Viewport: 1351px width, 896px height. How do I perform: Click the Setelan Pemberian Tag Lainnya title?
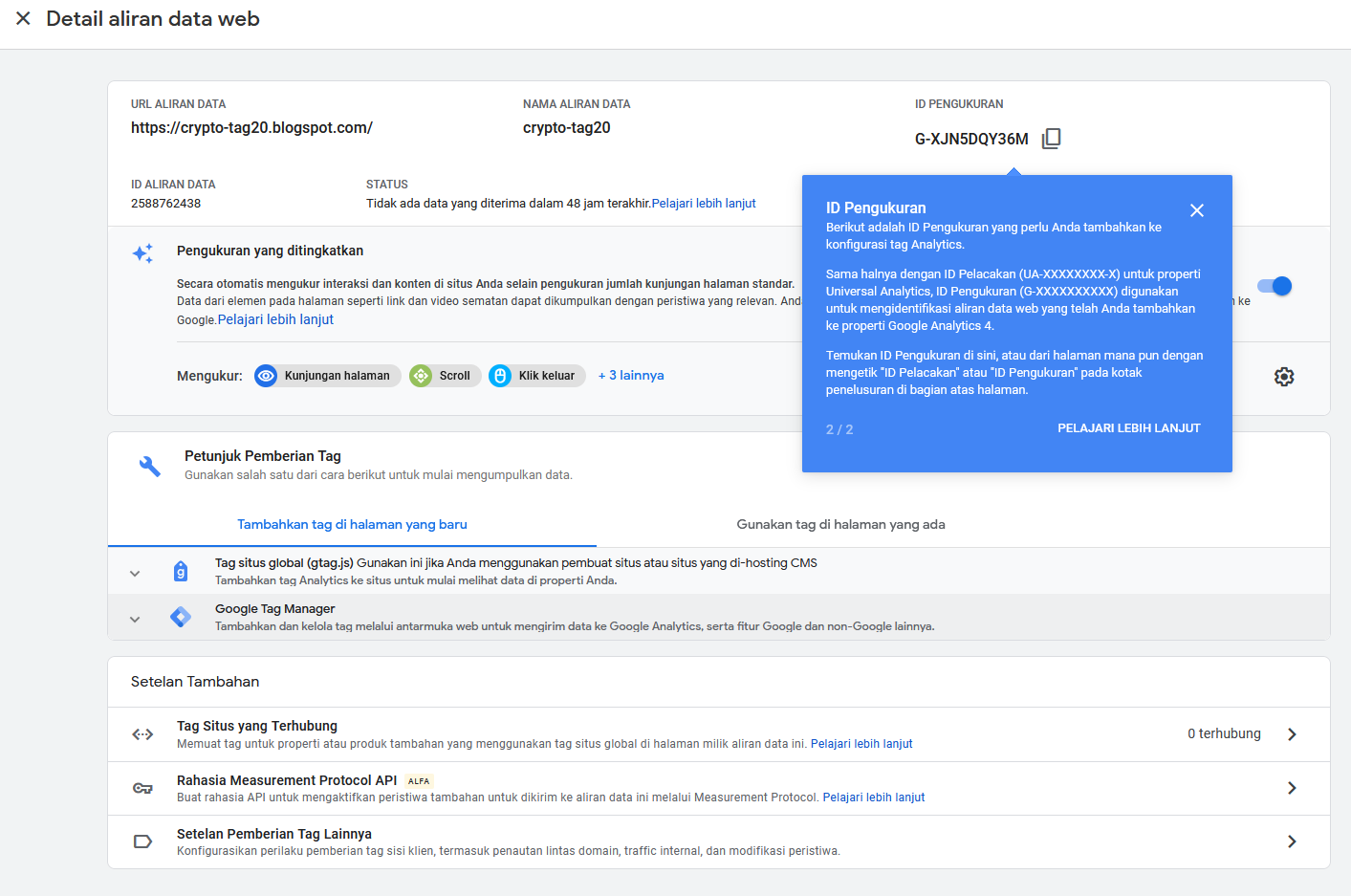click(x=274, y=834)
